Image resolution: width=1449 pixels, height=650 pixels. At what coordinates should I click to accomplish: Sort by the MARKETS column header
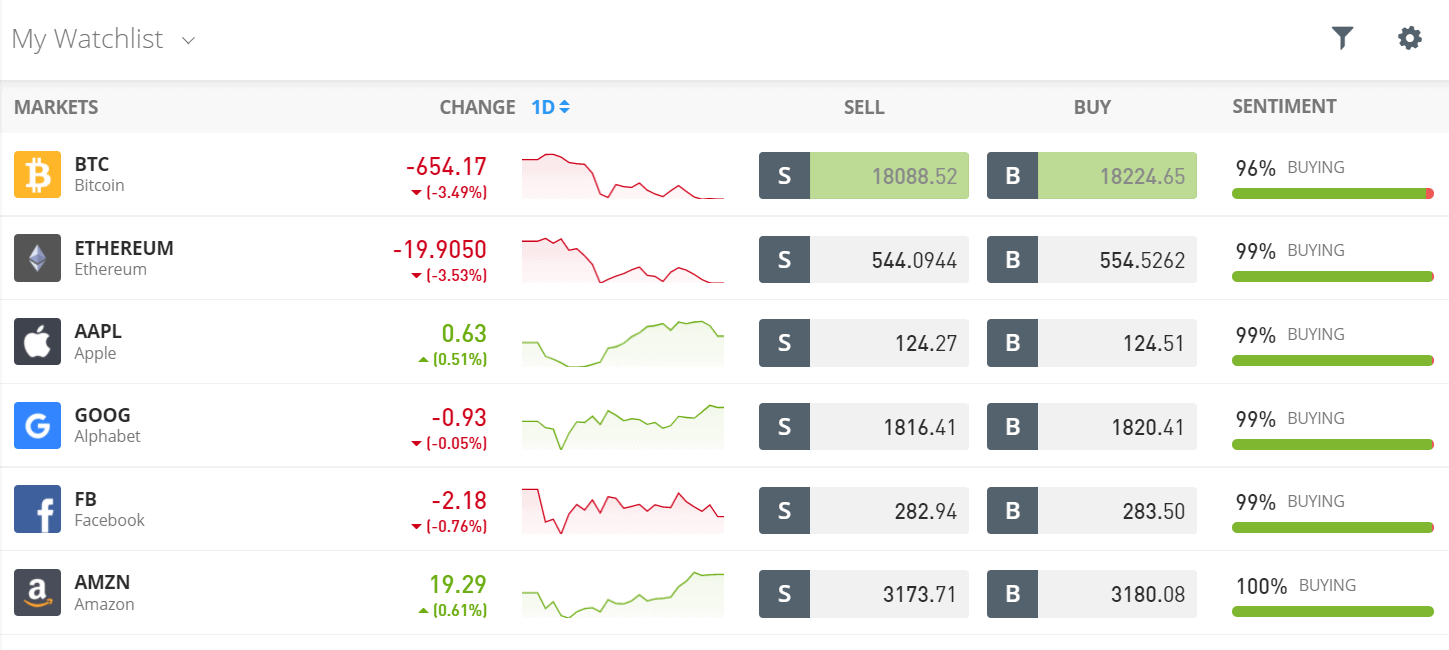(x=56, y=107)
